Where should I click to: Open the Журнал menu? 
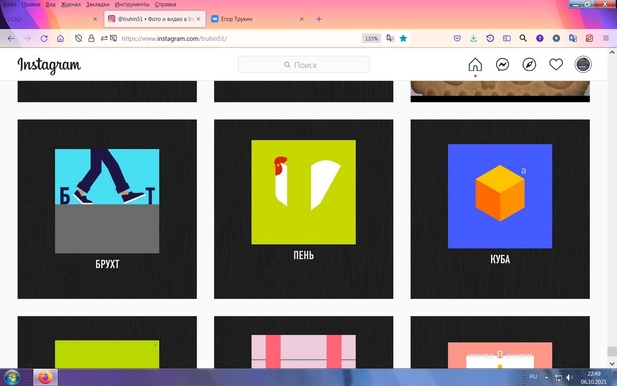pos(71,4)
